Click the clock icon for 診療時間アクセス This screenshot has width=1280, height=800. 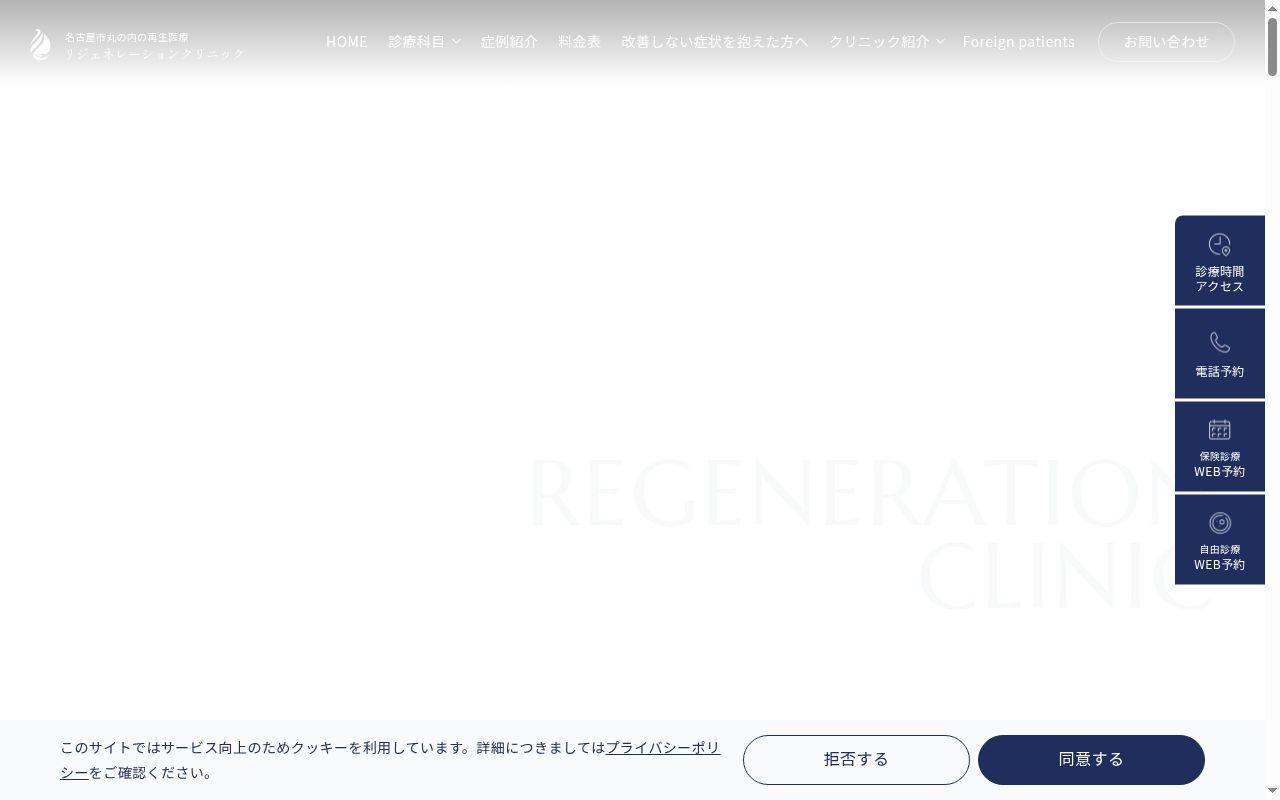(1220, 245)
